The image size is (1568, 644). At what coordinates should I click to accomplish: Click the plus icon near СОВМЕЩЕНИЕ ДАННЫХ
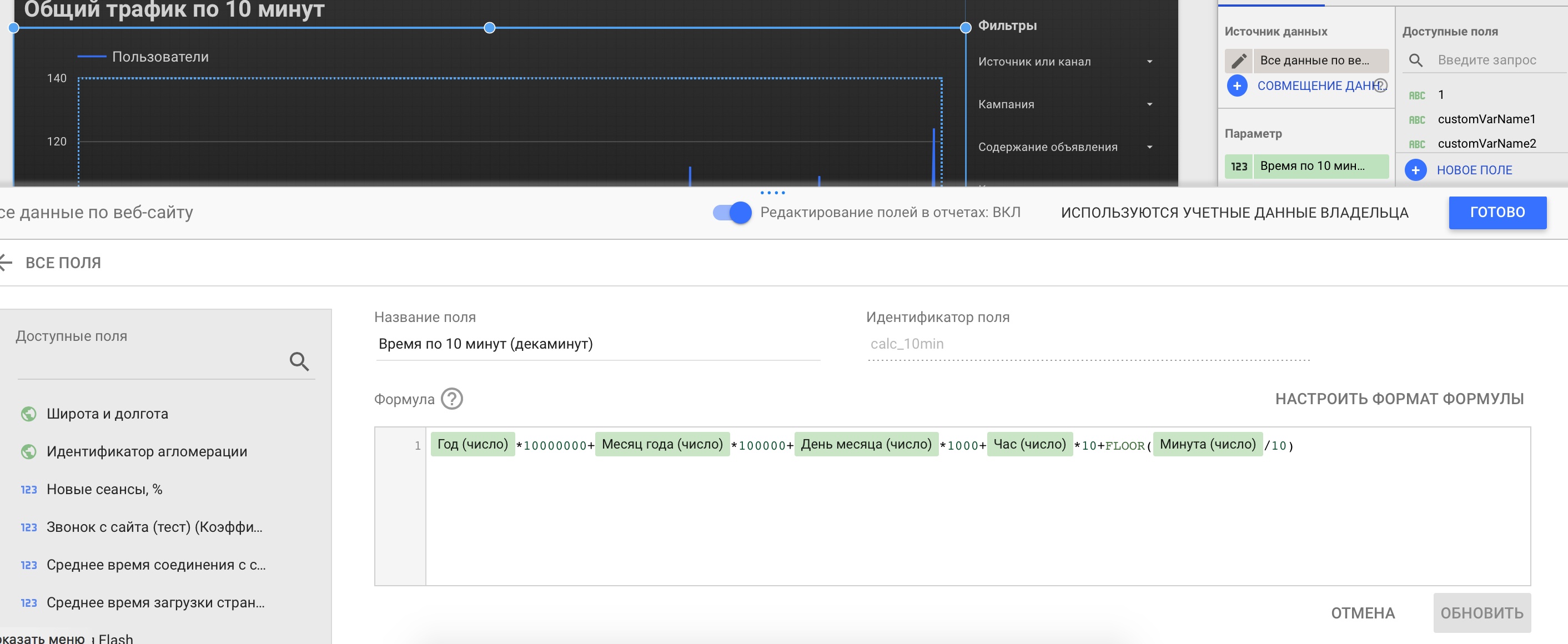coord(1237,86)
